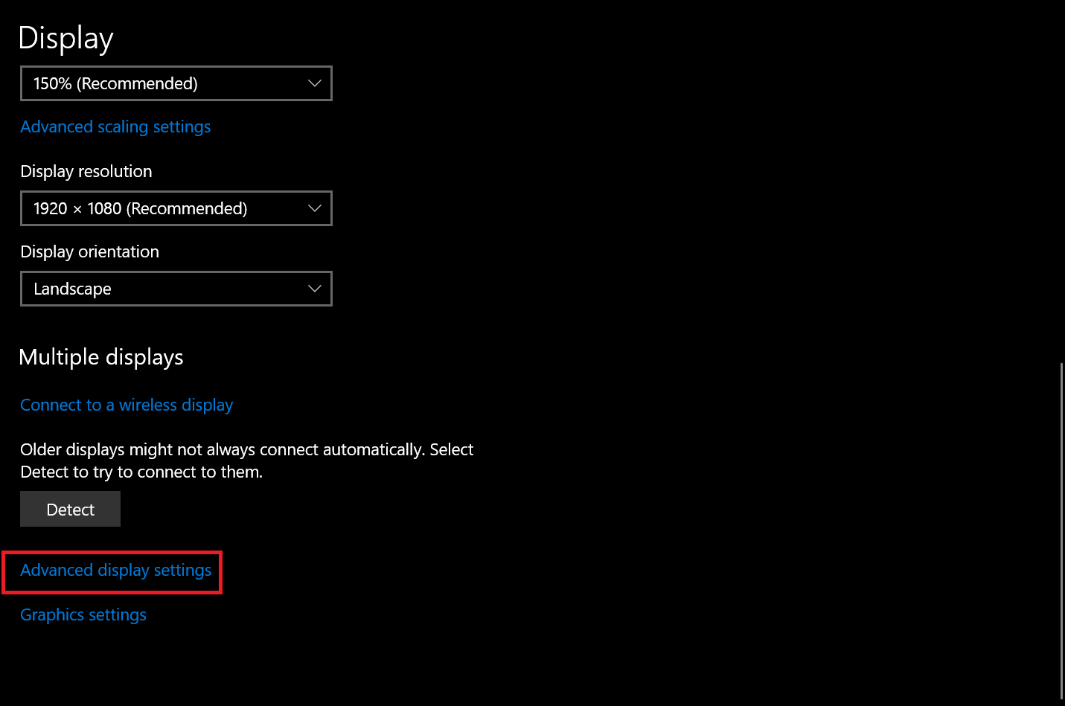Open the 150% (Recommended) scaling dropdown
Image resolution: width=1065 pixels, height=706 pixels.
click(x=175, y=84)
